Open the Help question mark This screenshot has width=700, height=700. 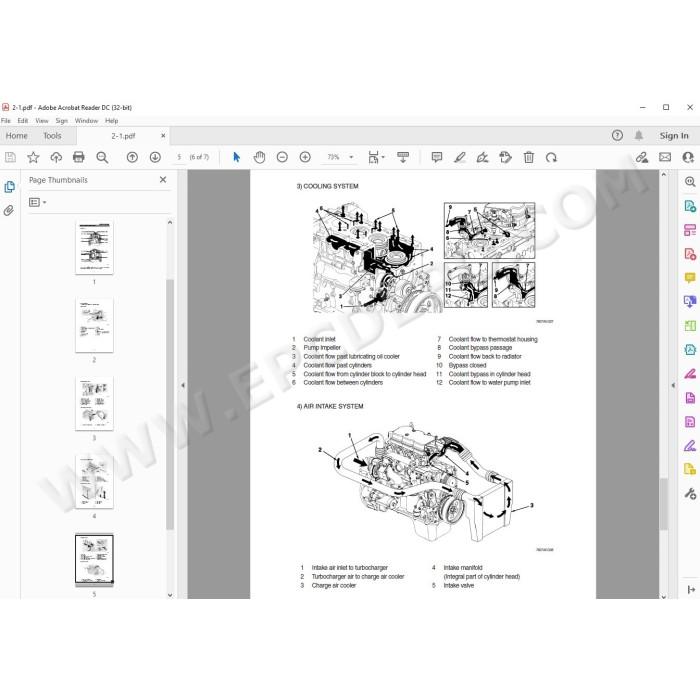point(617,135)
